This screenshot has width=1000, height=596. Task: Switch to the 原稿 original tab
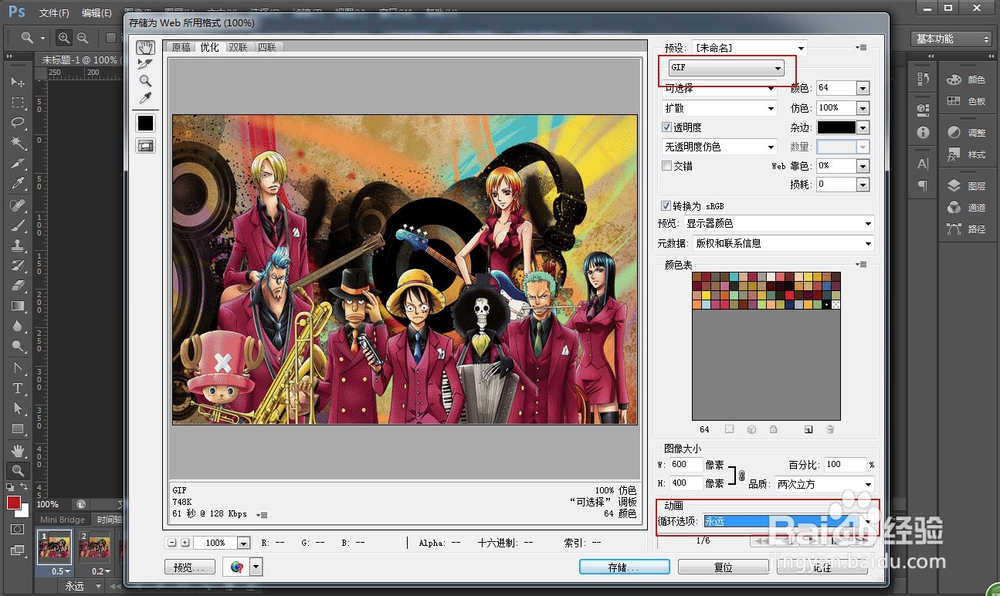pyautogui.click(x=181, y=47)
